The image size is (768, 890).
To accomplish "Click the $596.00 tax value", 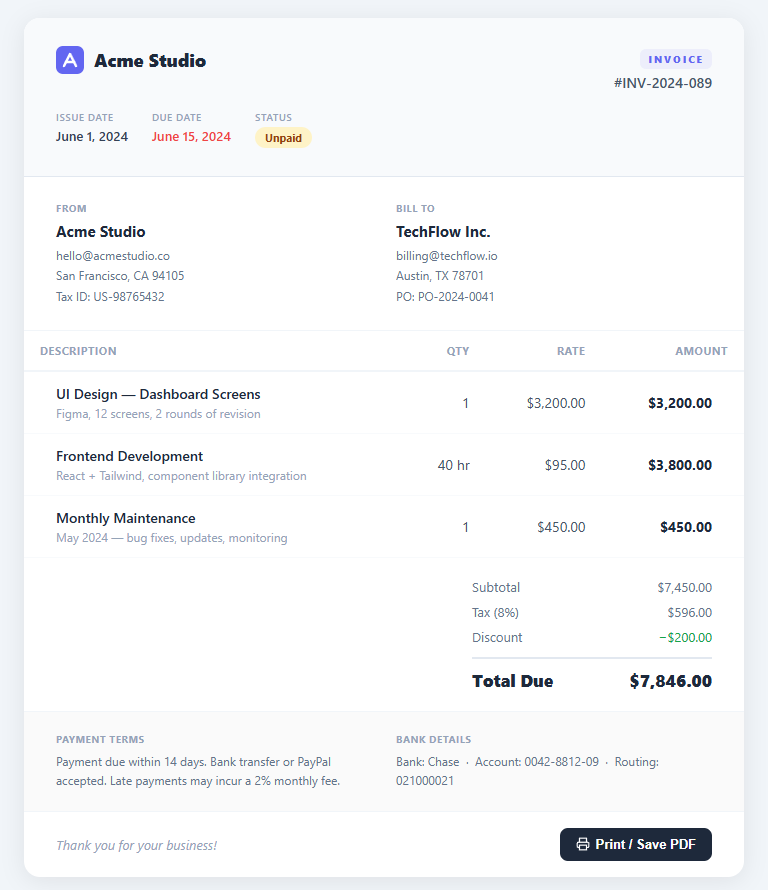I will coord(690,612).
